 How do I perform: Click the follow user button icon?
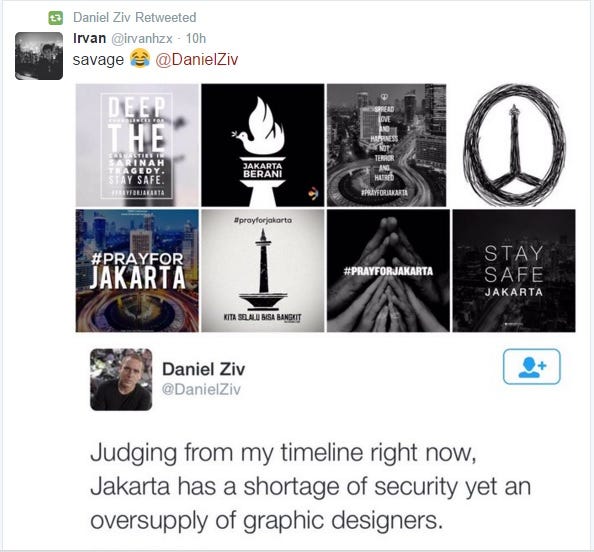[531, 366]
